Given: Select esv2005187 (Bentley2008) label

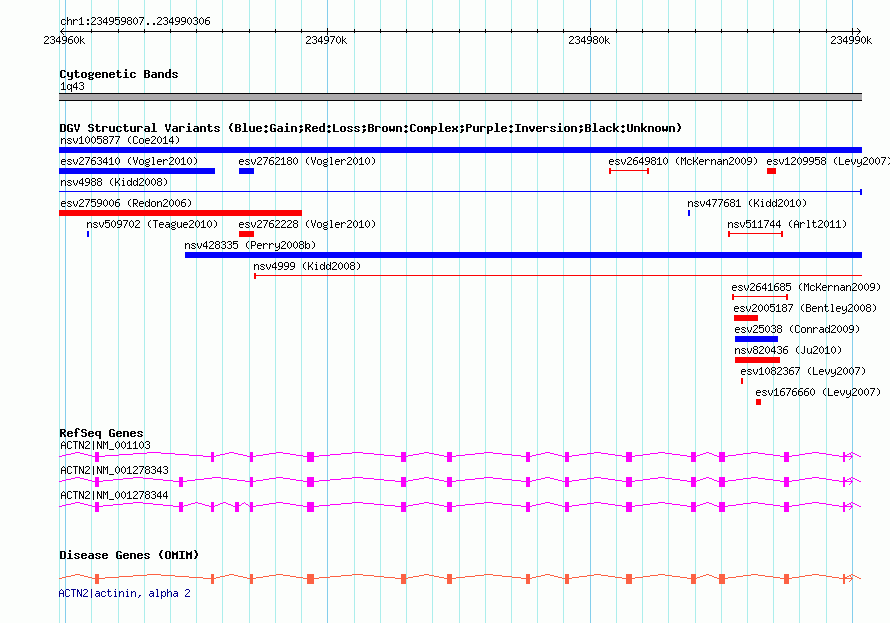Looking at the screenshot, I should coord(805,308).
